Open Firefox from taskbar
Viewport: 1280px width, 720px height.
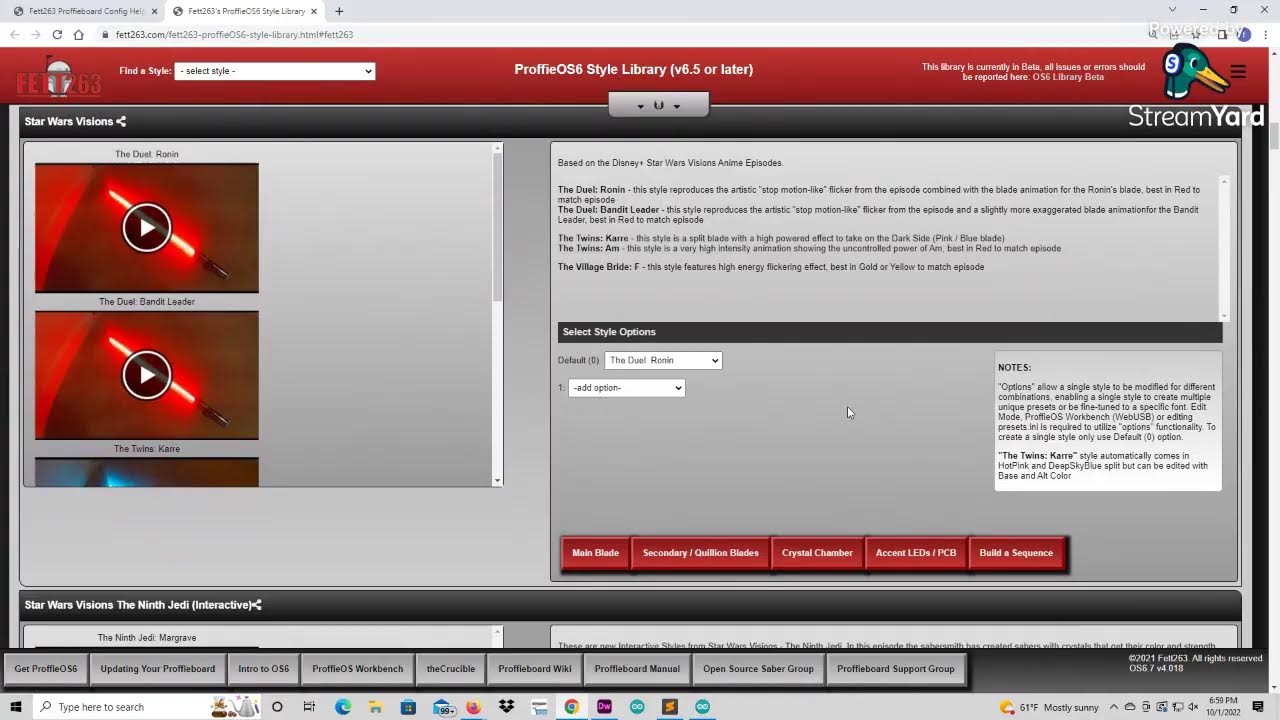[473, 707]
